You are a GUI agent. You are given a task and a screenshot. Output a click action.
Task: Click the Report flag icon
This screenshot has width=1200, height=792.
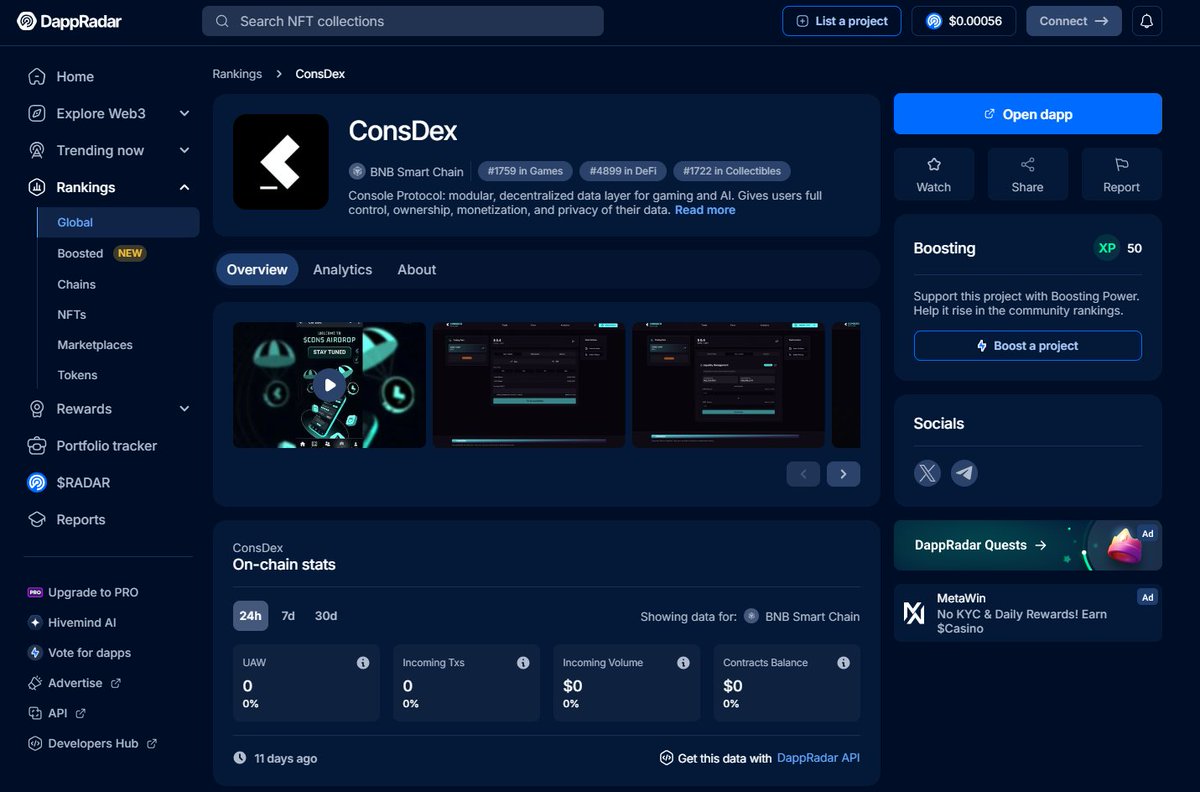click(x=1120, y=173)
